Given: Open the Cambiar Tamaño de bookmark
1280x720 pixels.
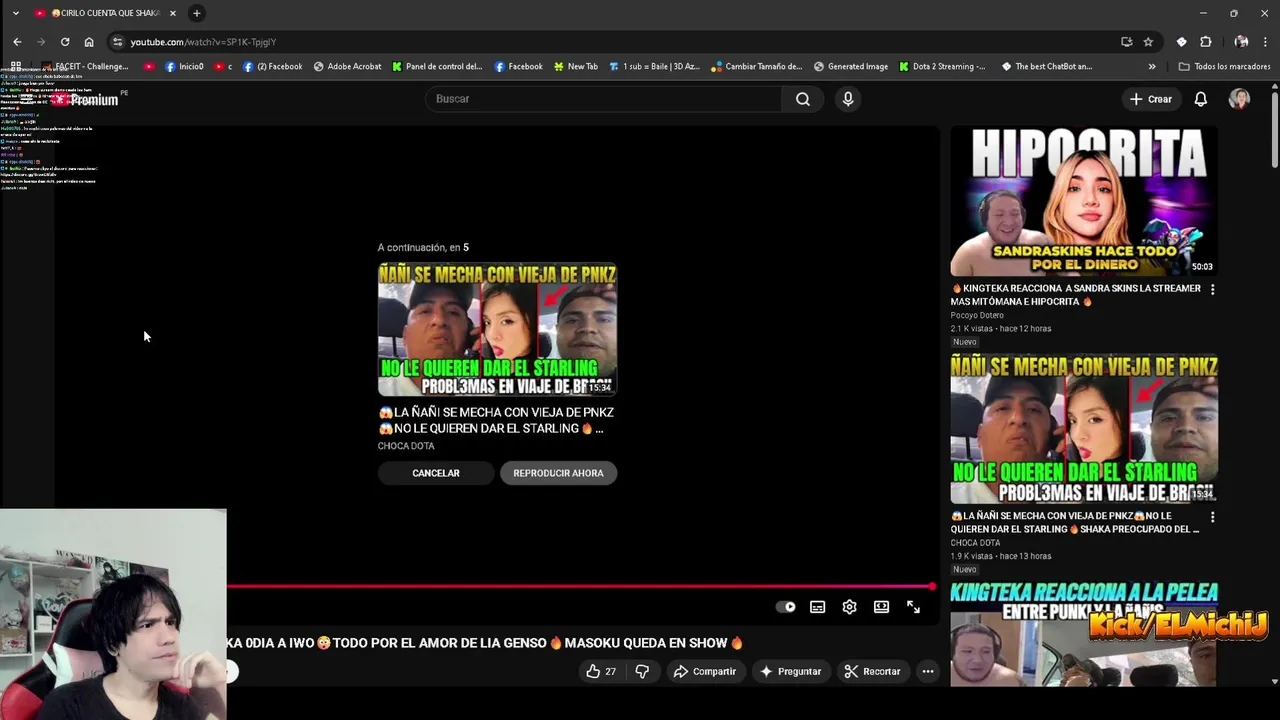Looking at the screenshot, I should 757,67.
